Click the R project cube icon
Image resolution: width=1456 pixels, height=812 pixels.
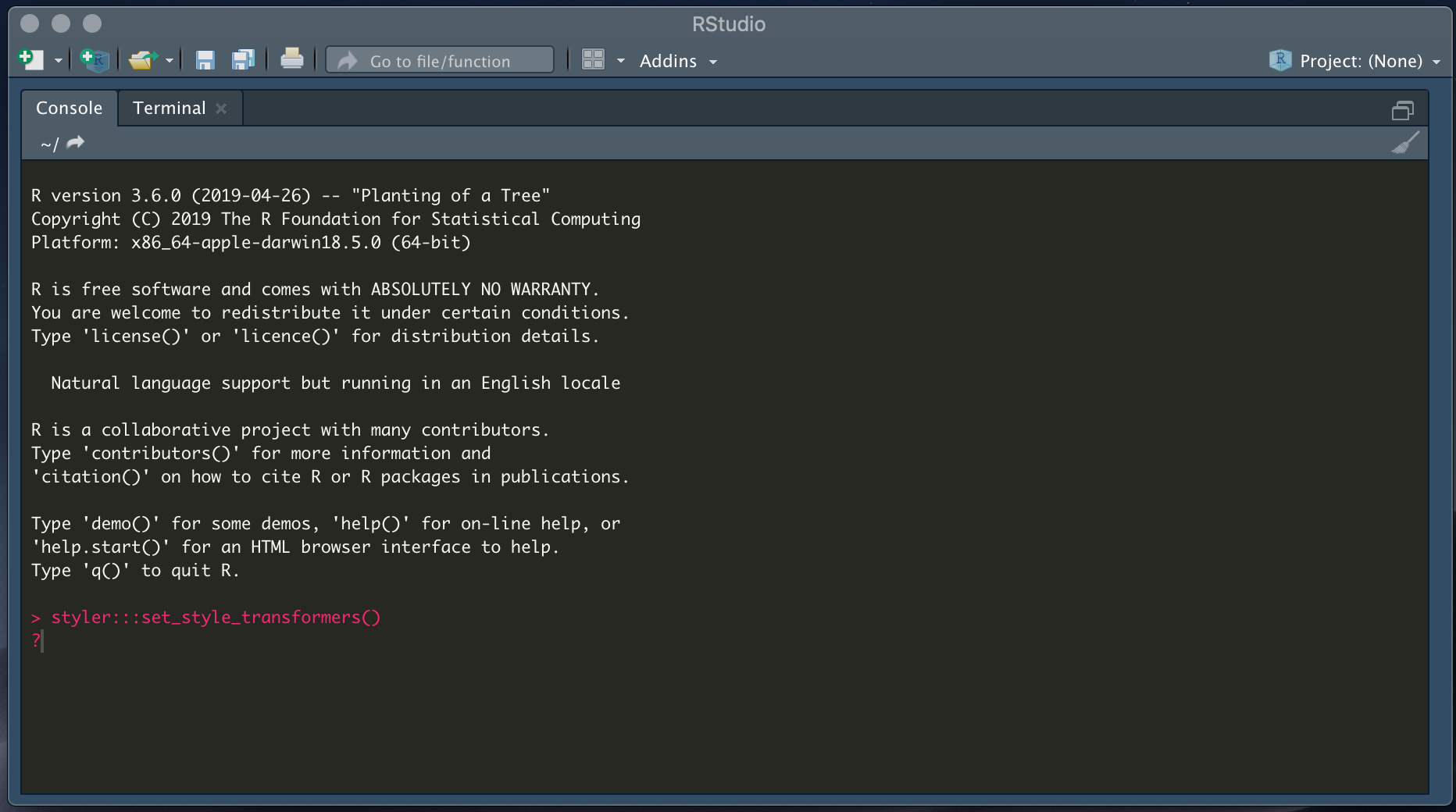(1280, 60)
